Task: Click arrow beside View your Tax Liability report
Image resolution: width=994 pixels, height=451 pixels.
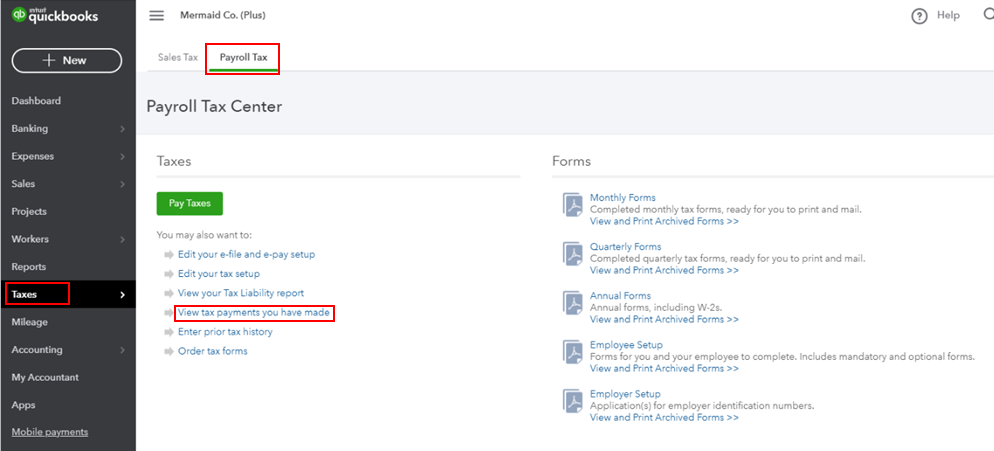Action: 169,293
